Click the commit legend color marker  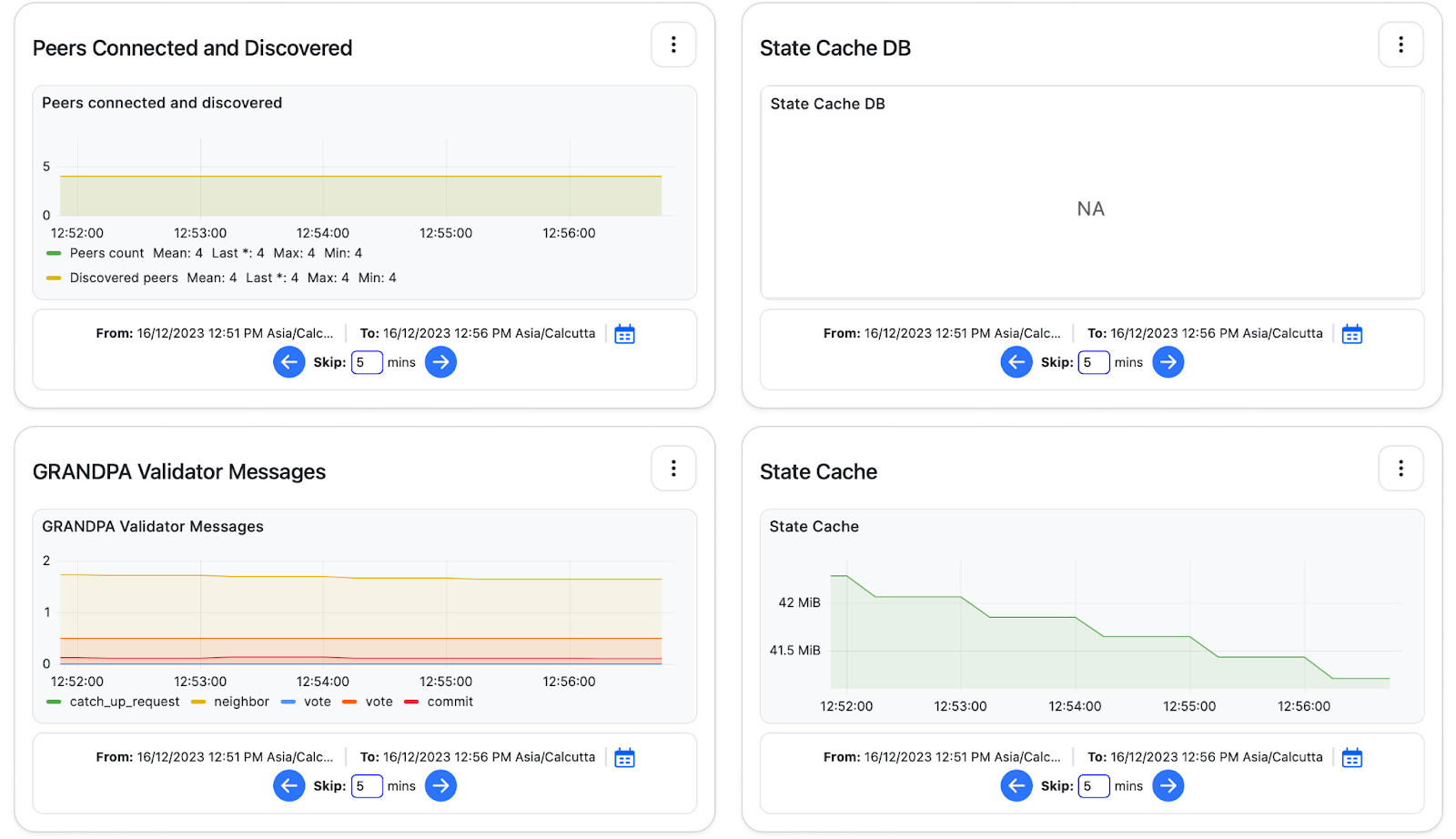point(411,703)
